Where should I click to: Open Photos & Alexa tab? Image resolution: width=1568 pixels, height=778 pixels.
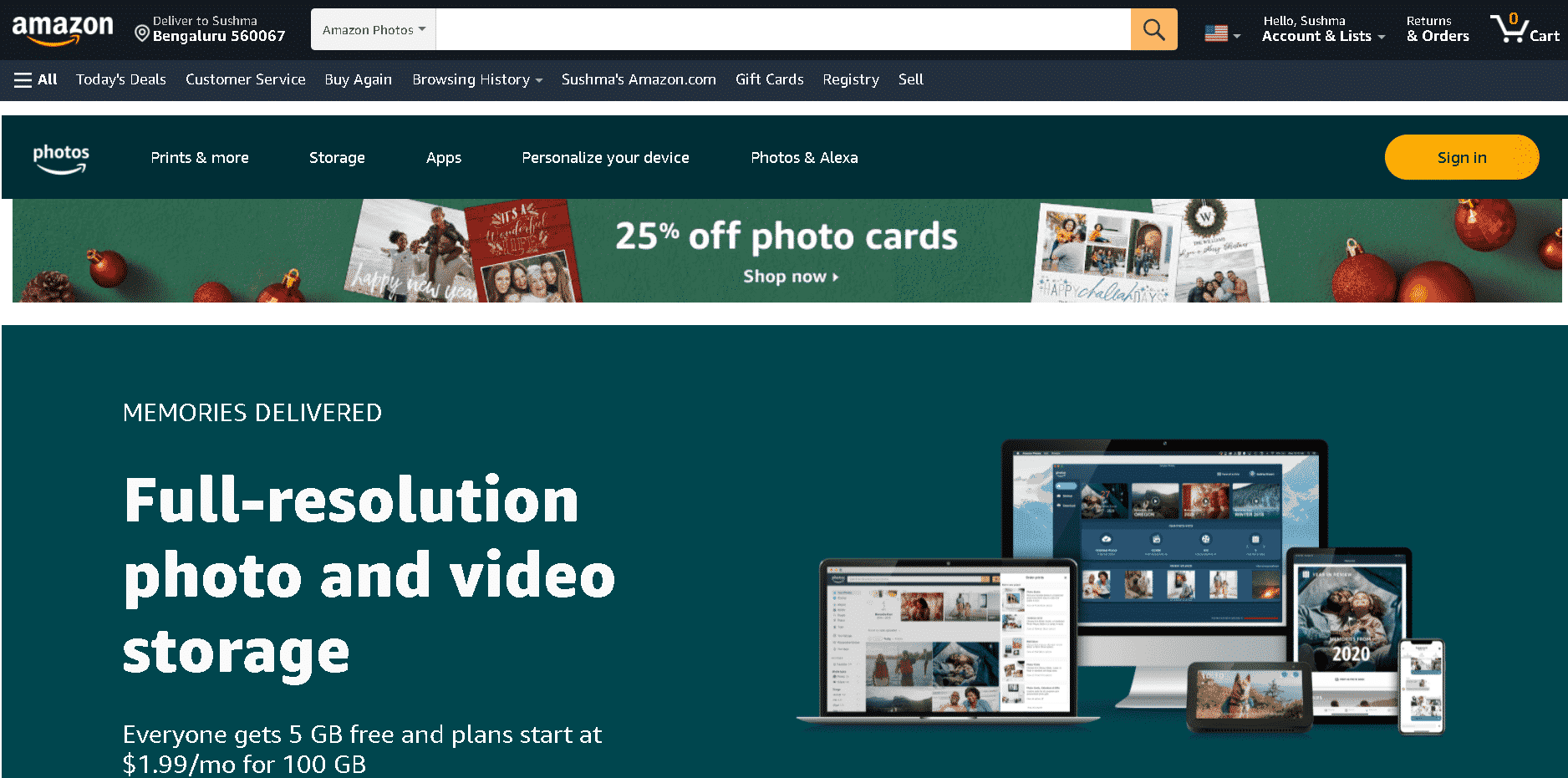(x=804, y=158)
